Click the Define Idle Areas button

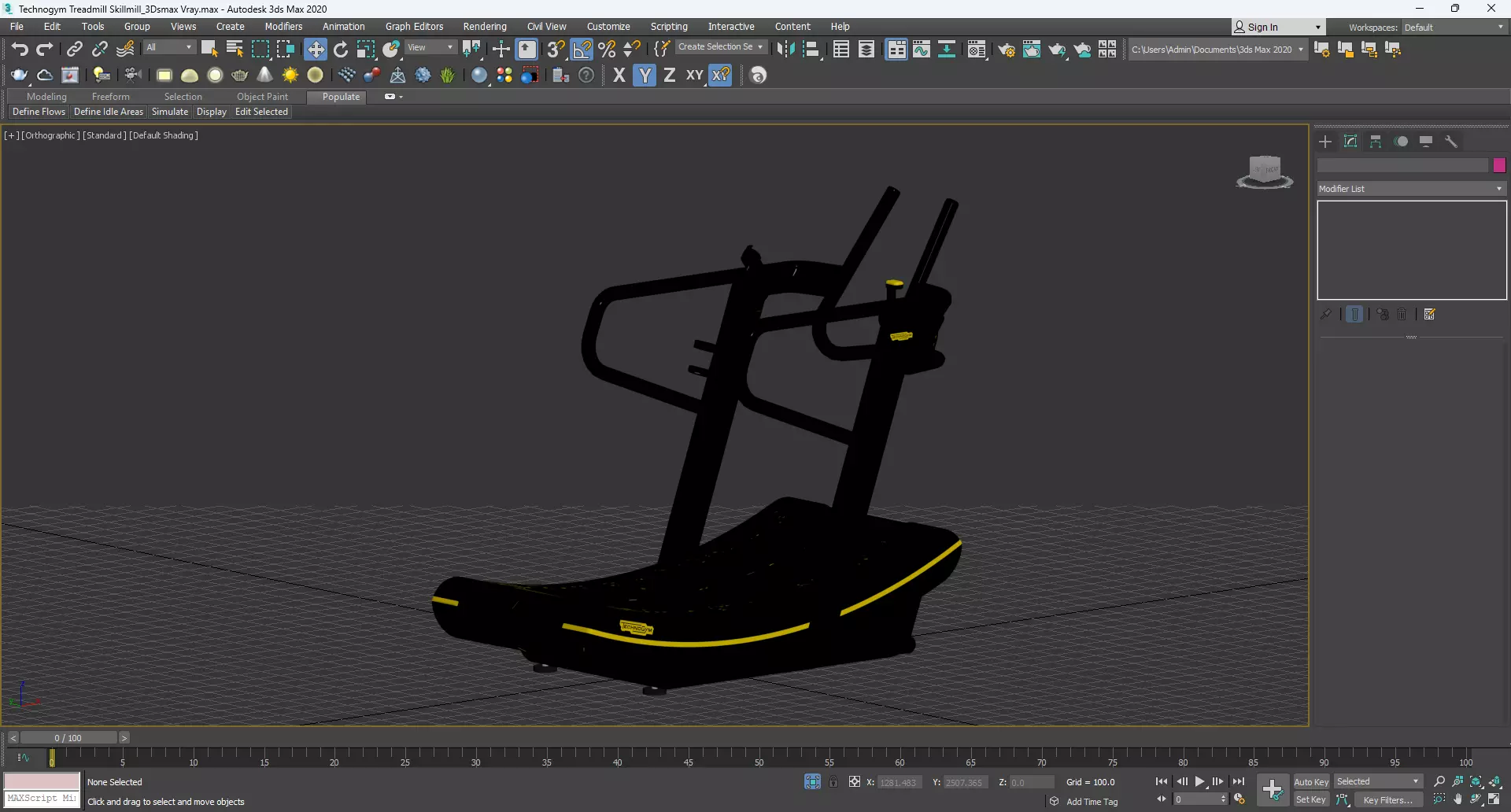(109, 112)
